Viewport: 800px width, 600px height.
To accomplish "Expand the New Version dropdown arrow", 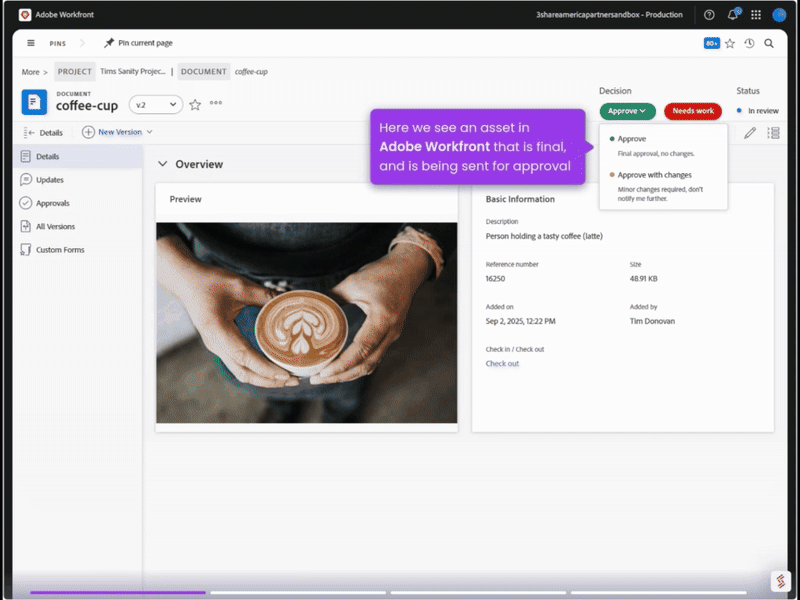I will coord(149,132).
